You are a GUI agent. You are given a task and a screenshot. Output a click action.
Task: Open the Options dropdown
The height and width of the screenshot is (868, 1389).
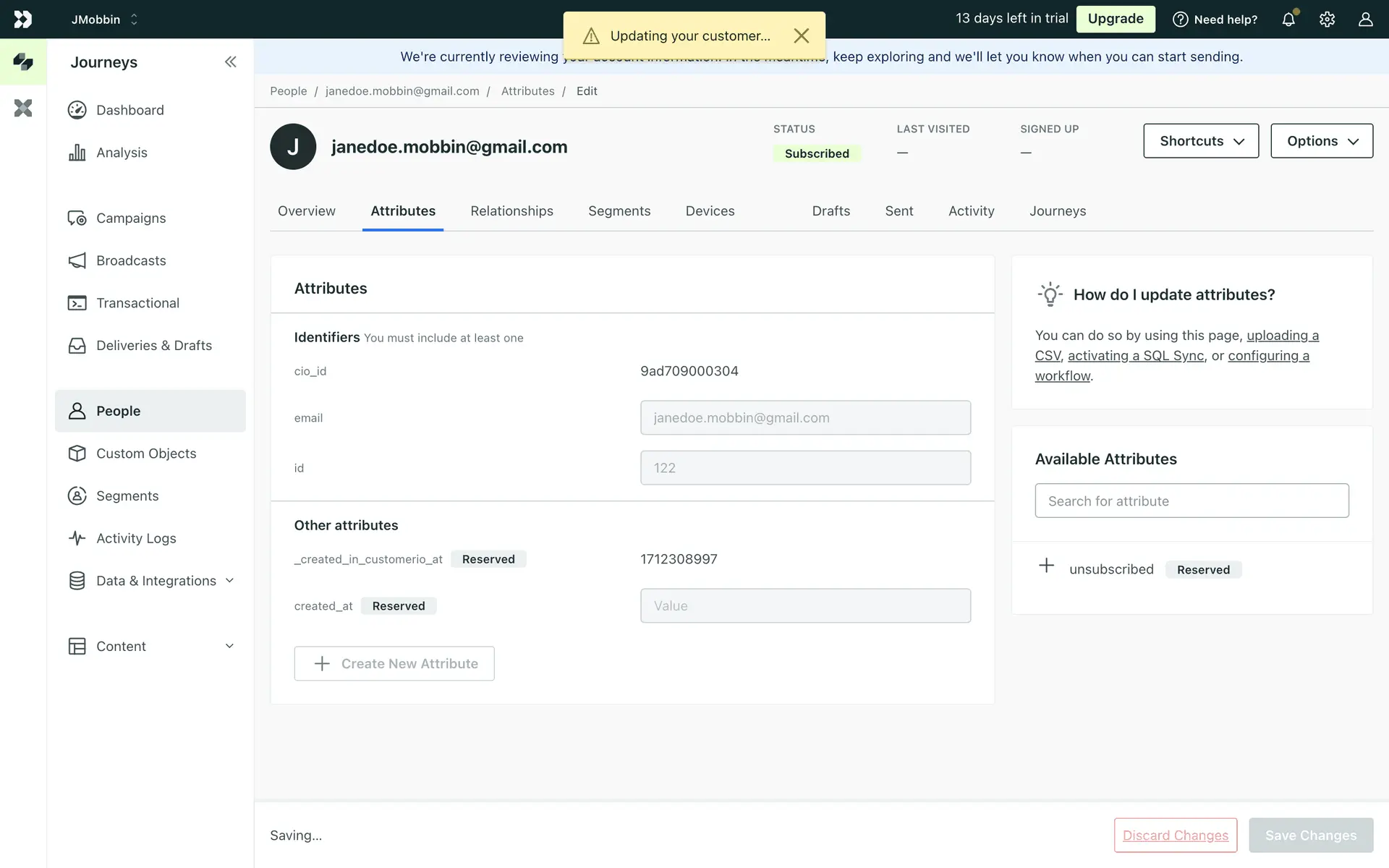tap(1321, 141)
